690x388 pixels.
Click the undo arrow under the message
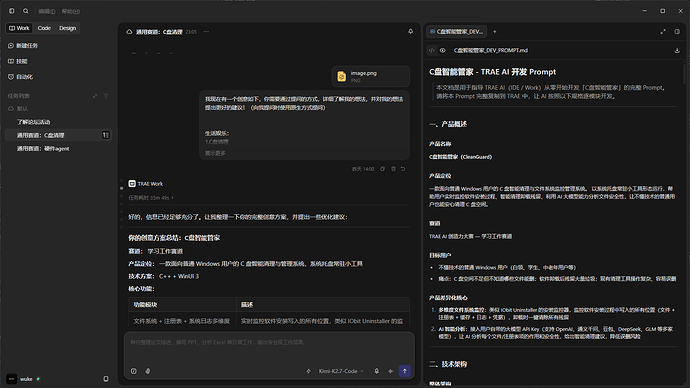click(x=403, y=169)
